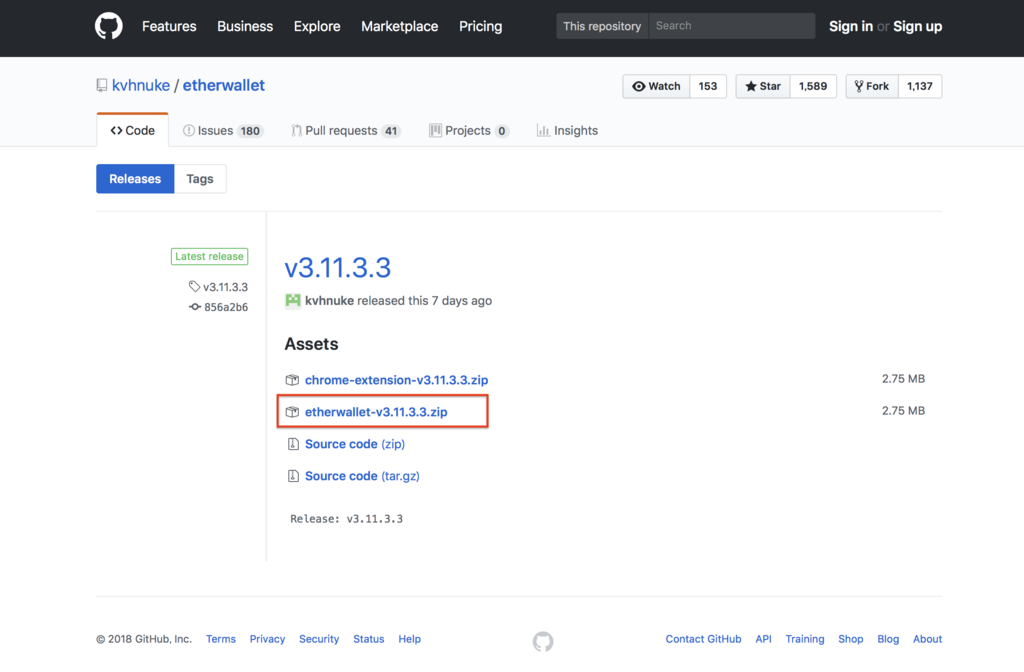Click the Watch button
This screenshot has height=672, width=1024.
pos(656,86)
